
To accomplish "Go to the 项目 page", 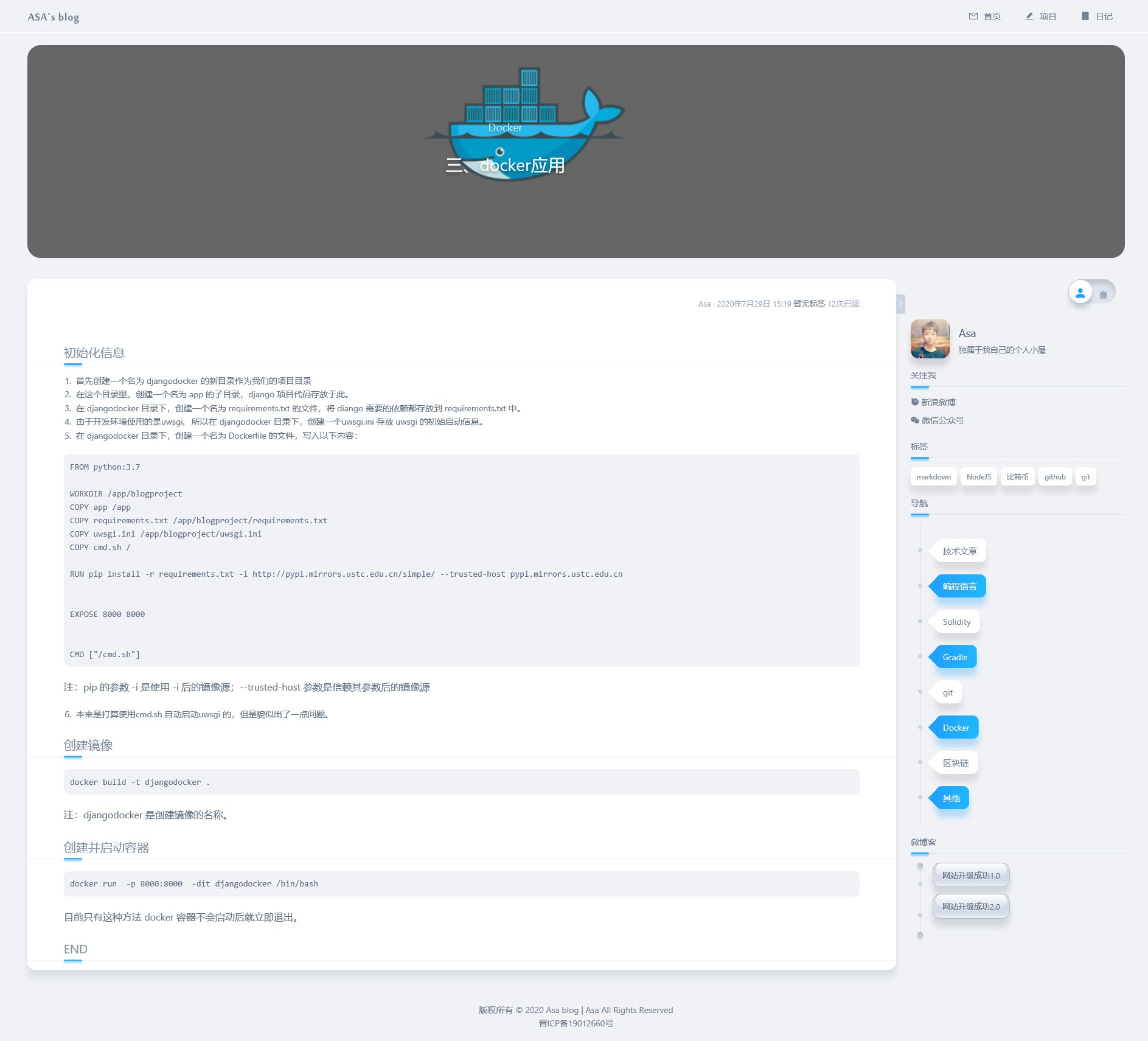I will [x=1047, y=16].
